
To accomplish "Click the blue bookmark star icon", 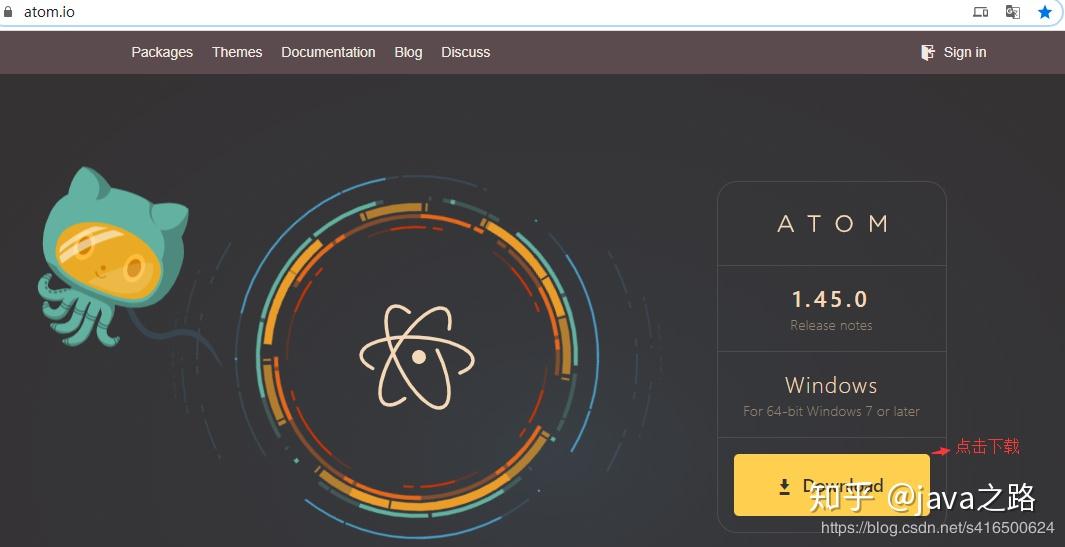I will tap(1045, 12).
